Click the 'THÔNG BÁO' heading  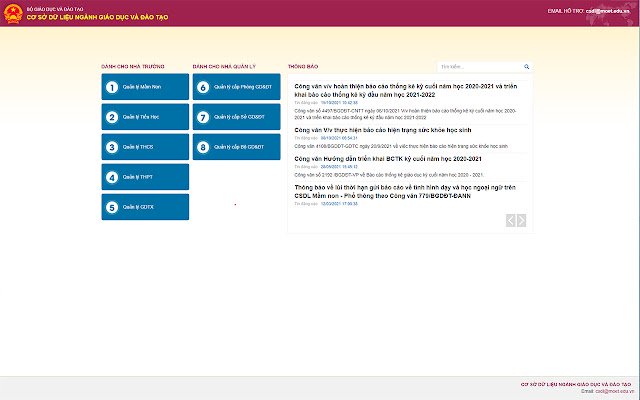pyautogui.click(x=303, y=66)
